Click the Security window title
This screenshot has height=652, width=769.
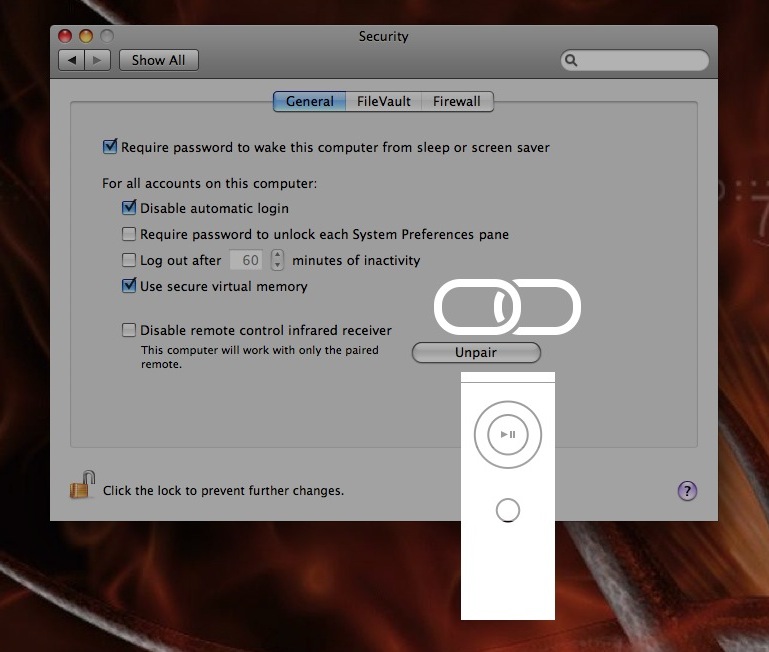click(384, 36)
